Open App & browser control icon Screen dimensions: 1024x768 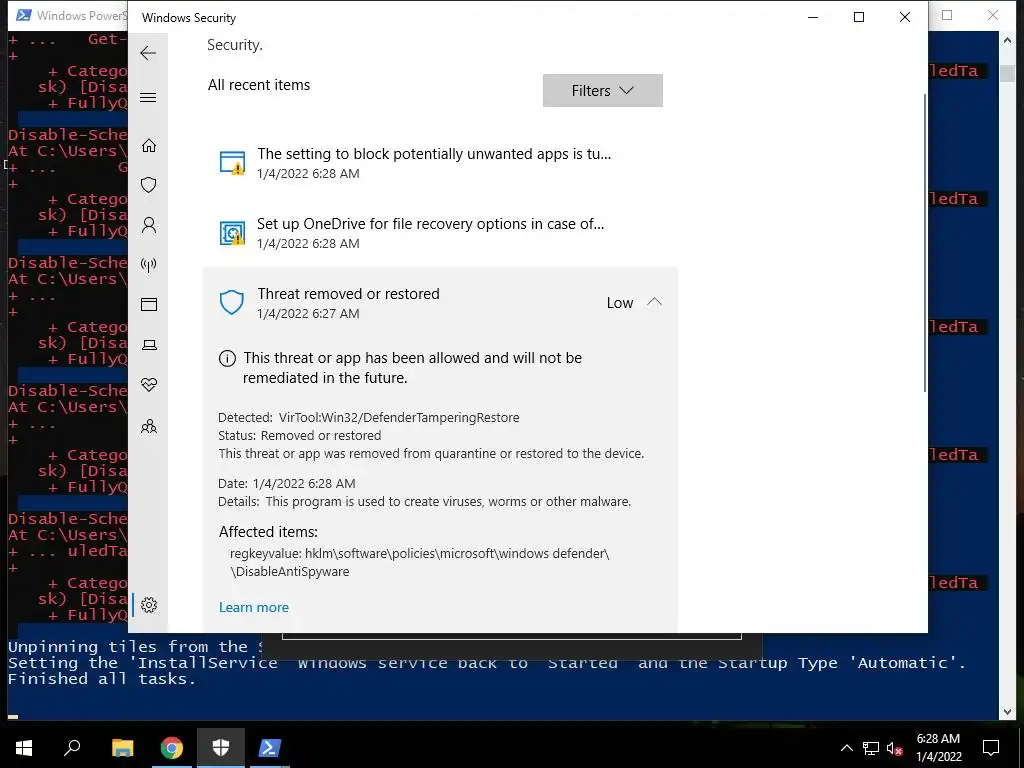click(149, 304)
